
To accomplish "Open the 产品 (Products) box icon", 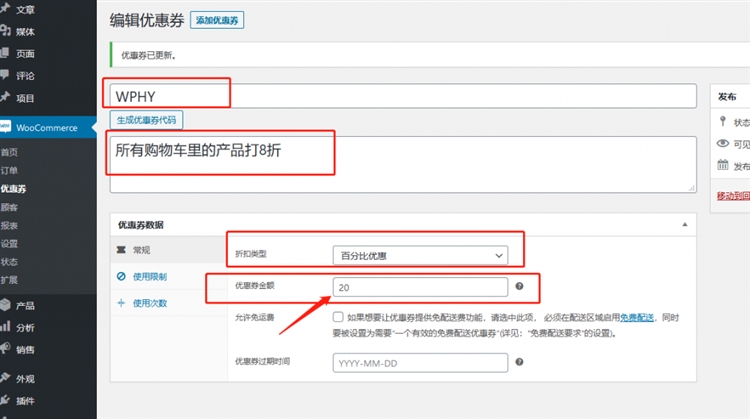I will pyautogui.click(x=5, y=305).
